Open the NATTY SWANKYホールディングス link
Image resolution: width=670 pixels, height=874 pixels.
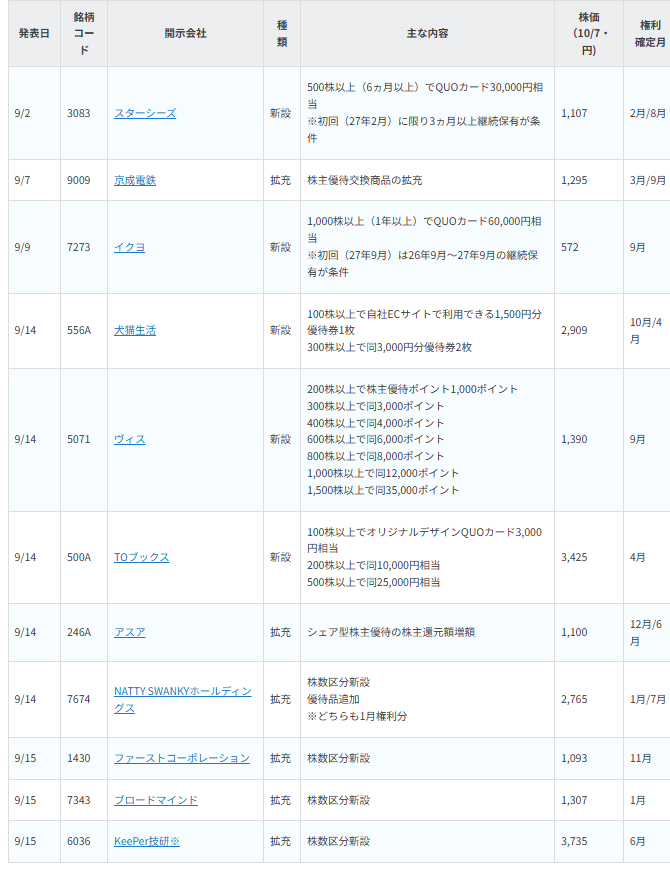(183, 699)
